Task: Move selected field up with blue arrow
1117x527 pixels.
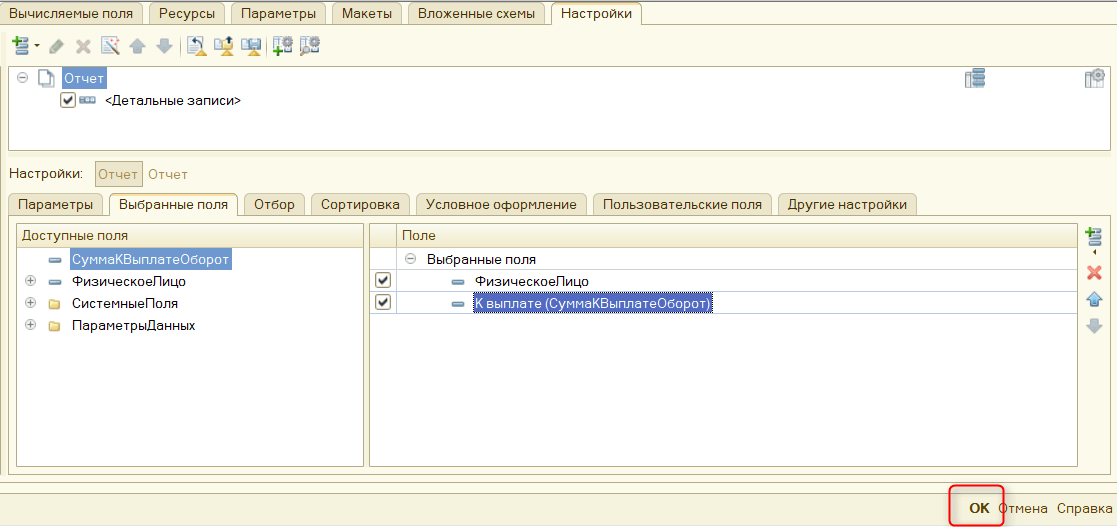Action: [x=1094, y=299]
